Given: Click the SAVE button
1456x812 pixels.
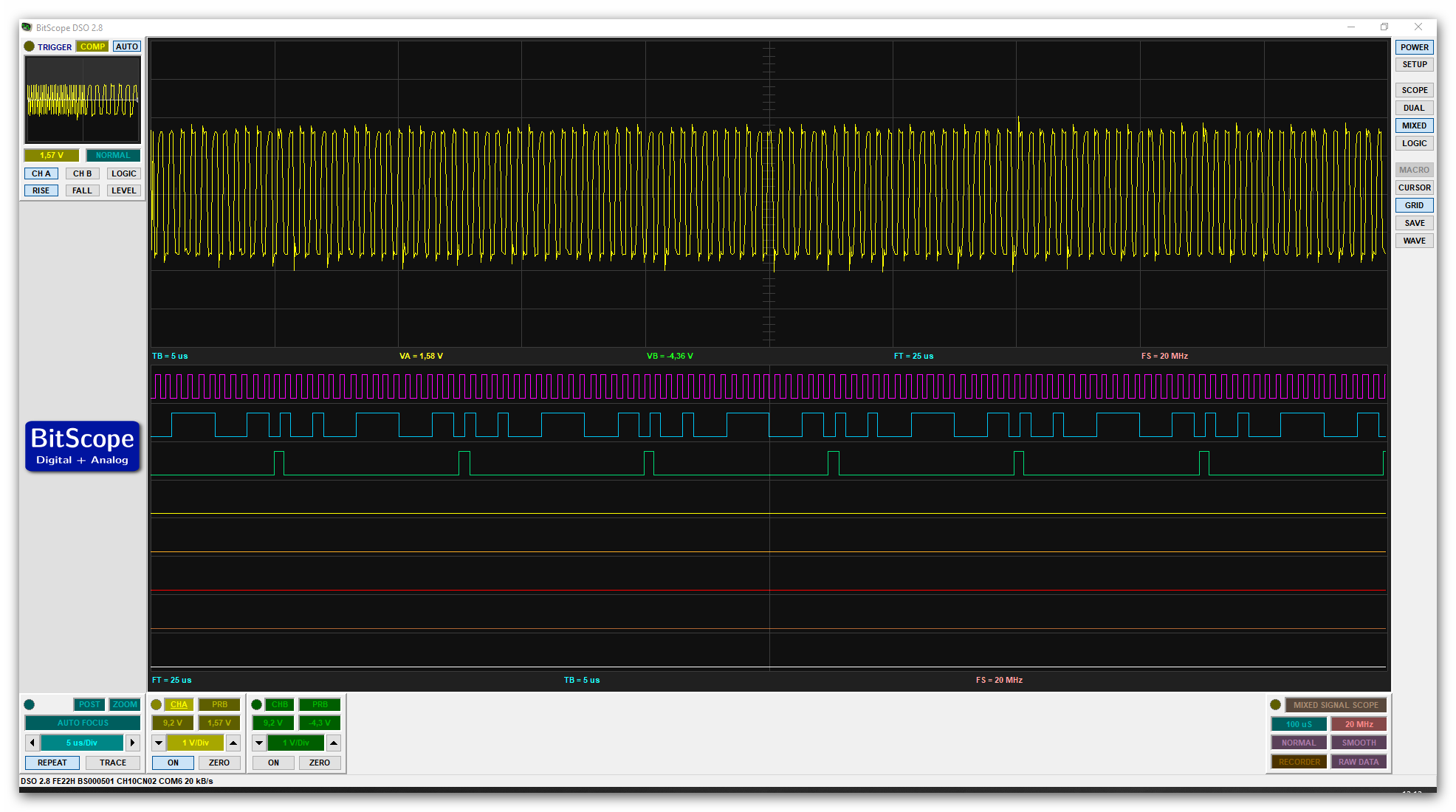Looking at the screenshot, I should (x=1415, y=223).
